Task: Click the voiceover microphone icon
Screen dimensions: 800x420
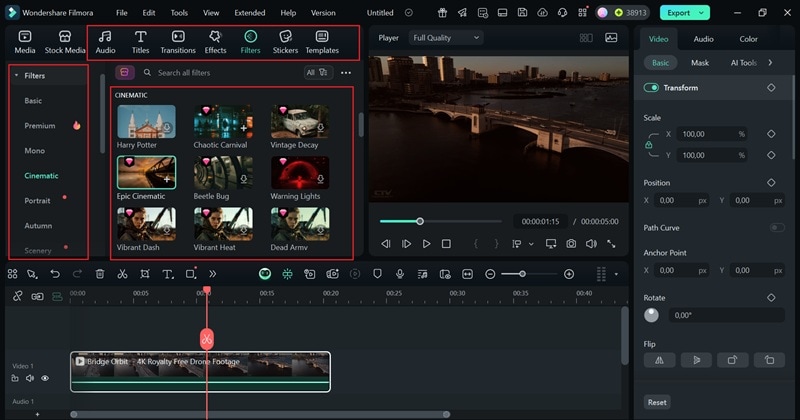Action: 400,274
